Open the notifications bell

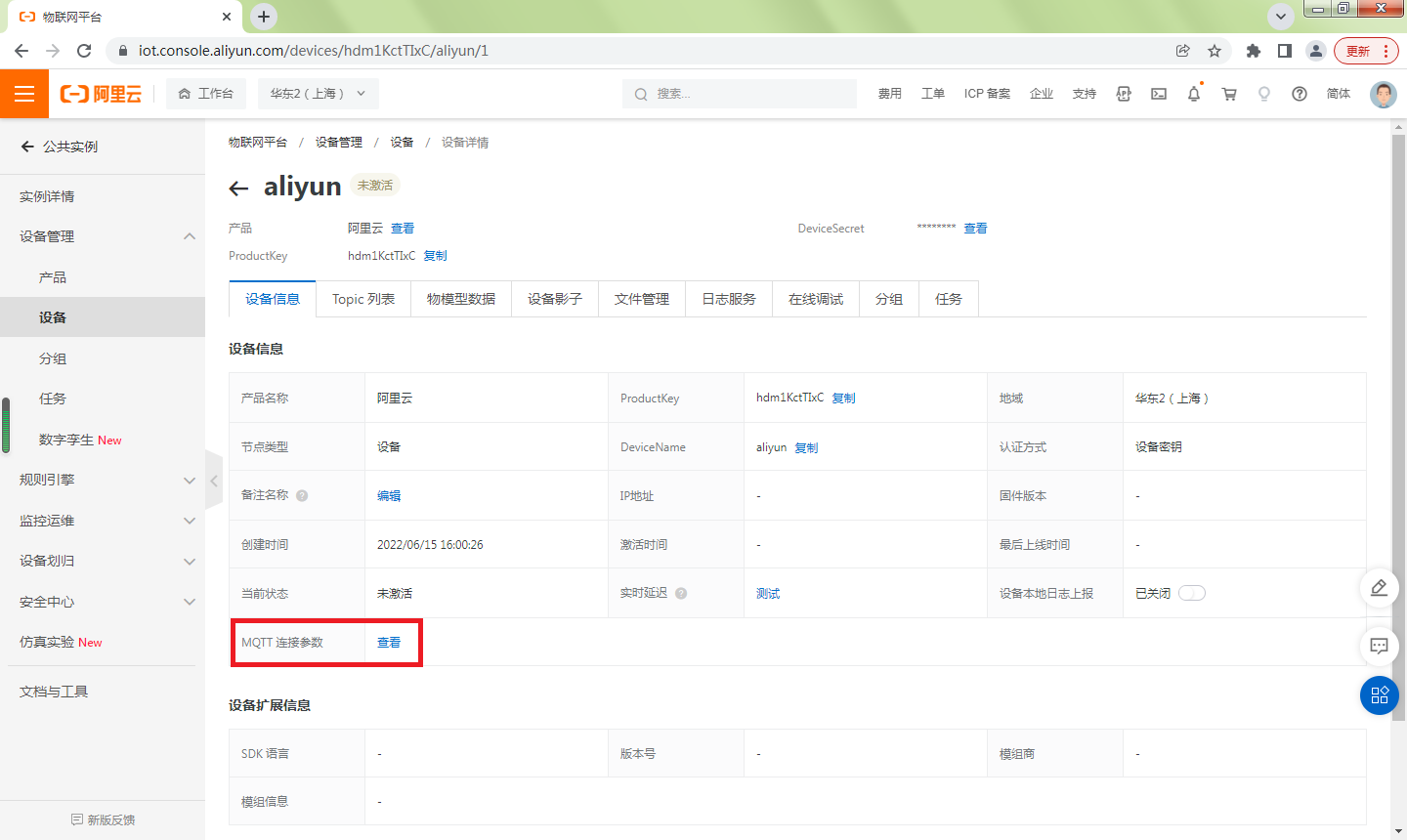pos(1194,94)
